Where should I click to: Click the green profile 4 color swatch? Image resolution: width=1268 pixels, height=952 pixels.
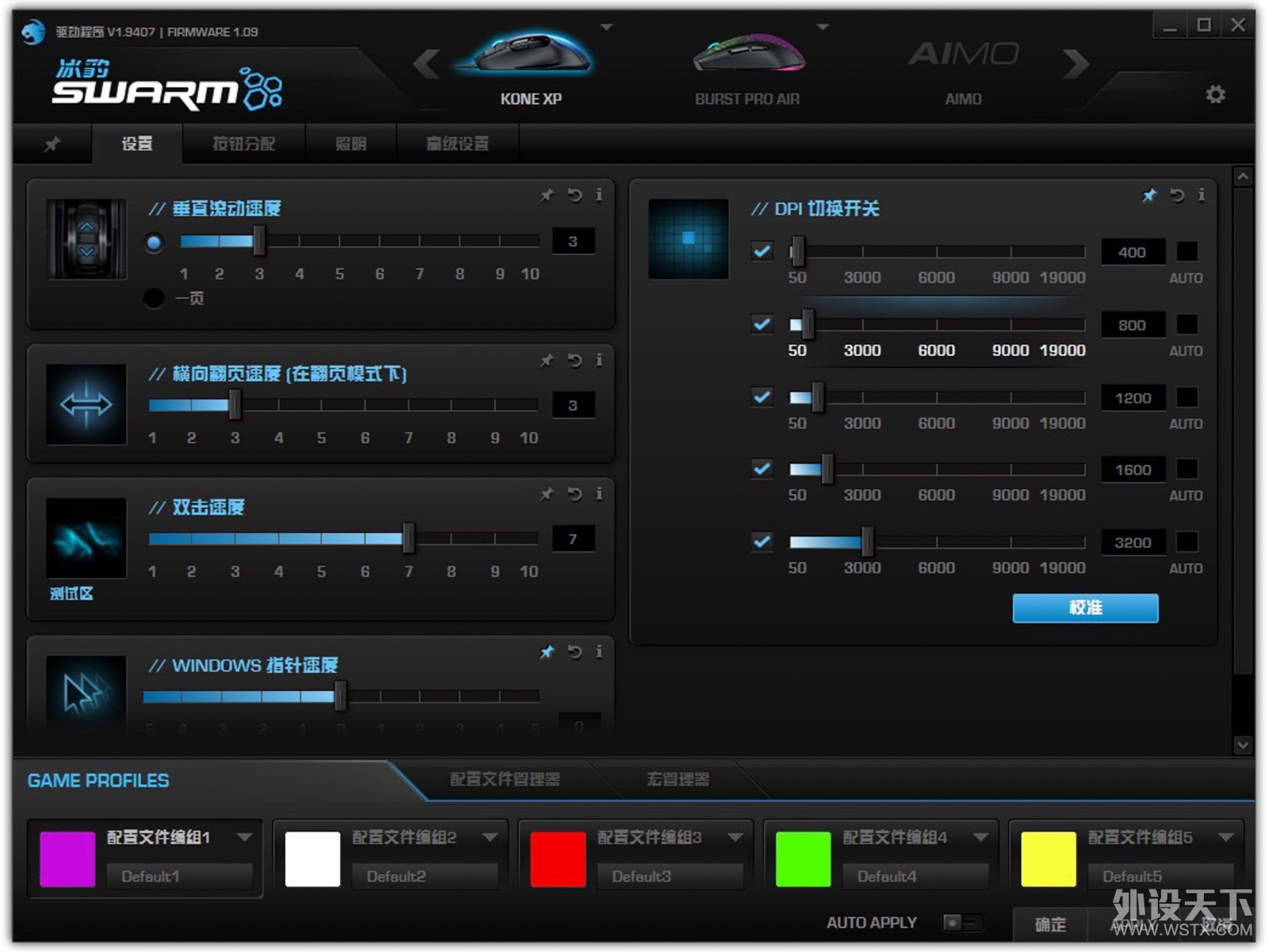pos(804,859)
